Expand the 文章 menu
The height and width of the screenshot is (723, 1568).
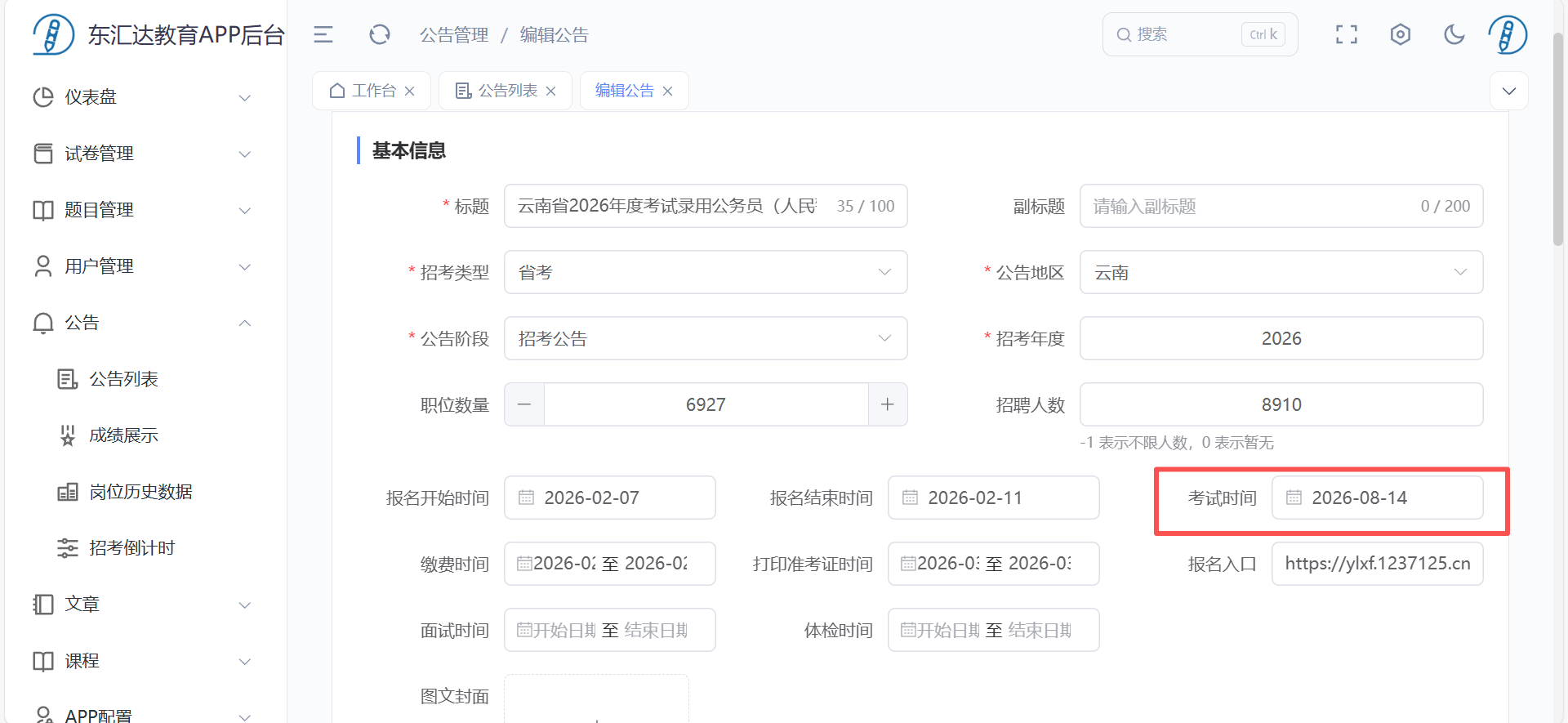244,605
